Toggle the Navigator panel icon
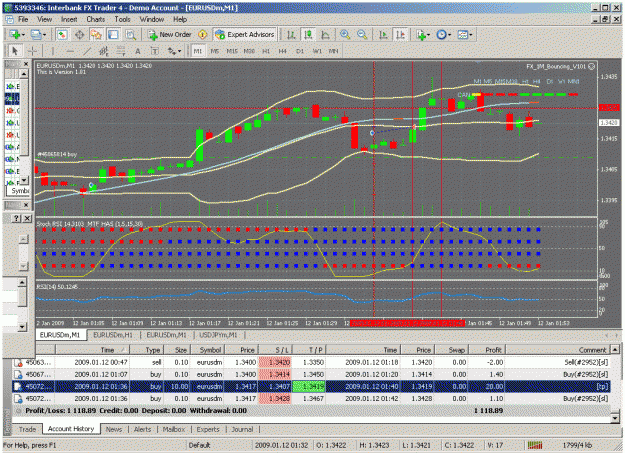Image resolution: width=625 pixels, height=453 pixels. pos(96,35)
